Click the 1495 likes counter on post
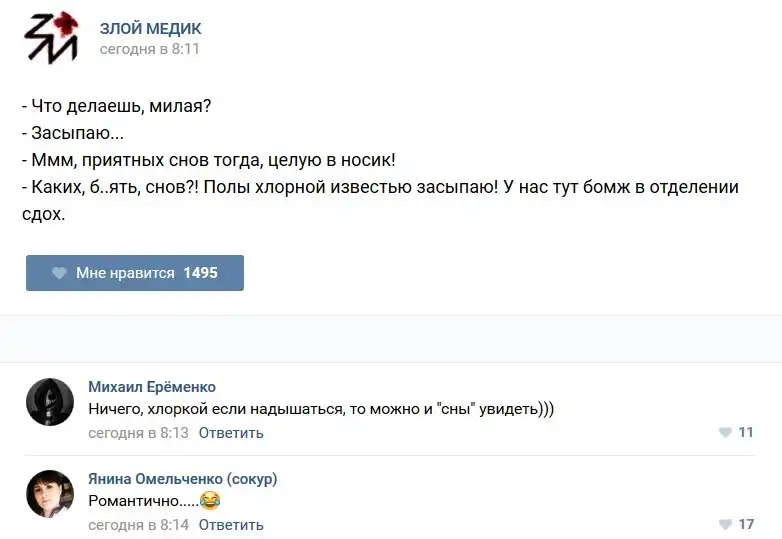Viewport: 782px width, 539px height. click(200, 273)
